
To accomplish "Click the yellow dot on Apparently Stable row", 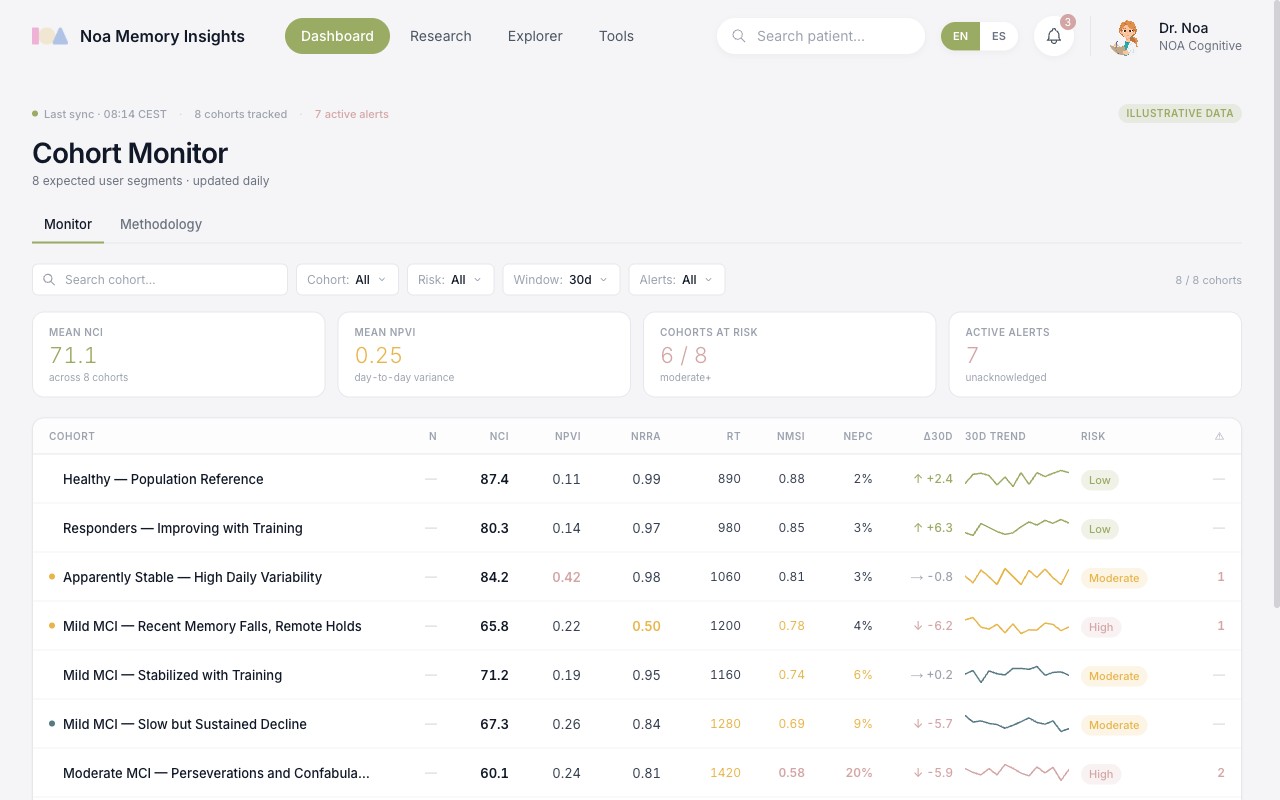I will pyautogui.click(x=52, y=577).
